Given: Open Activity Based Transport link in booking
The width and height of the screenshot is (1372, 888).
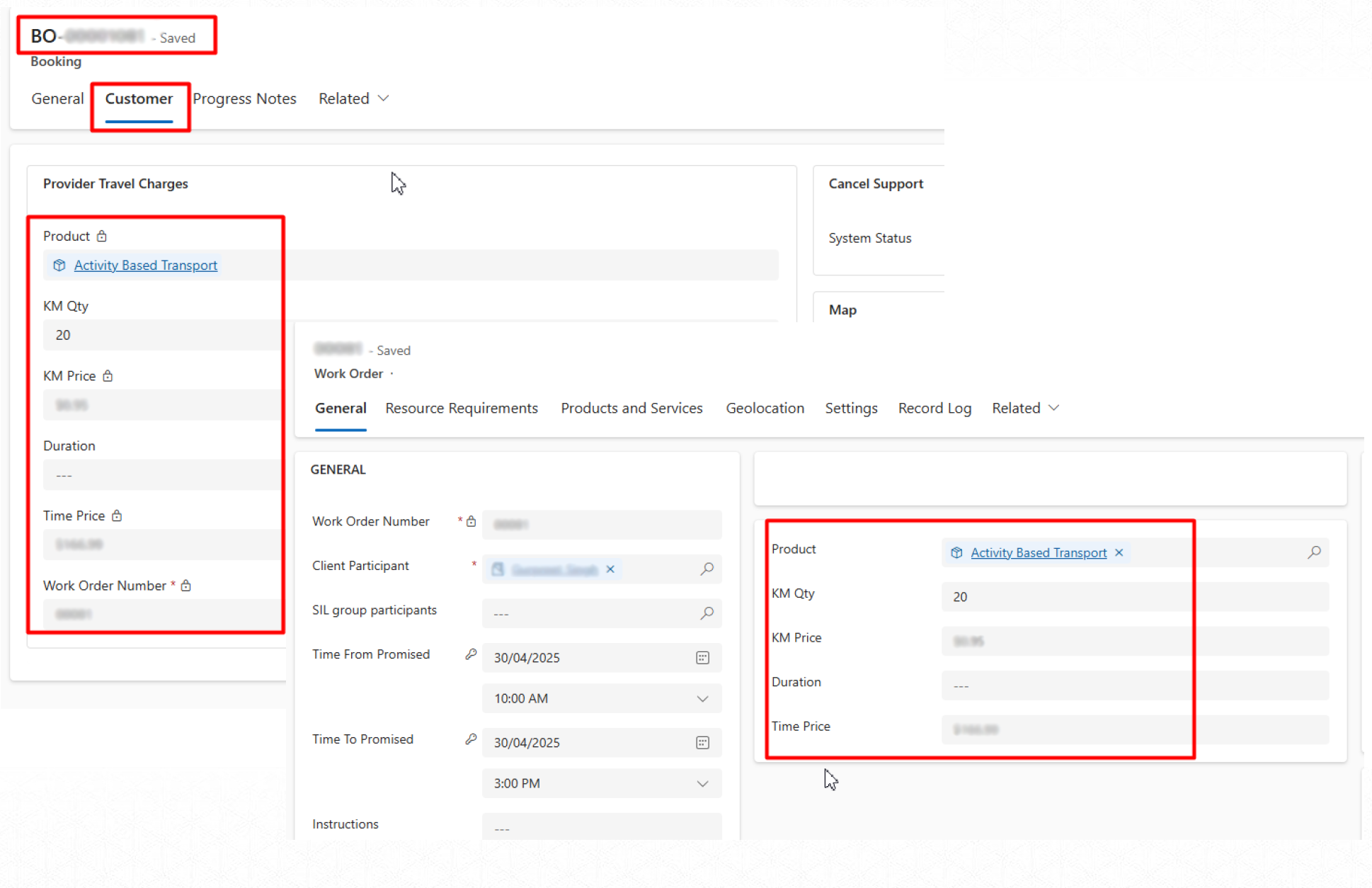Looking at the screenshot, I should (145, 265).
